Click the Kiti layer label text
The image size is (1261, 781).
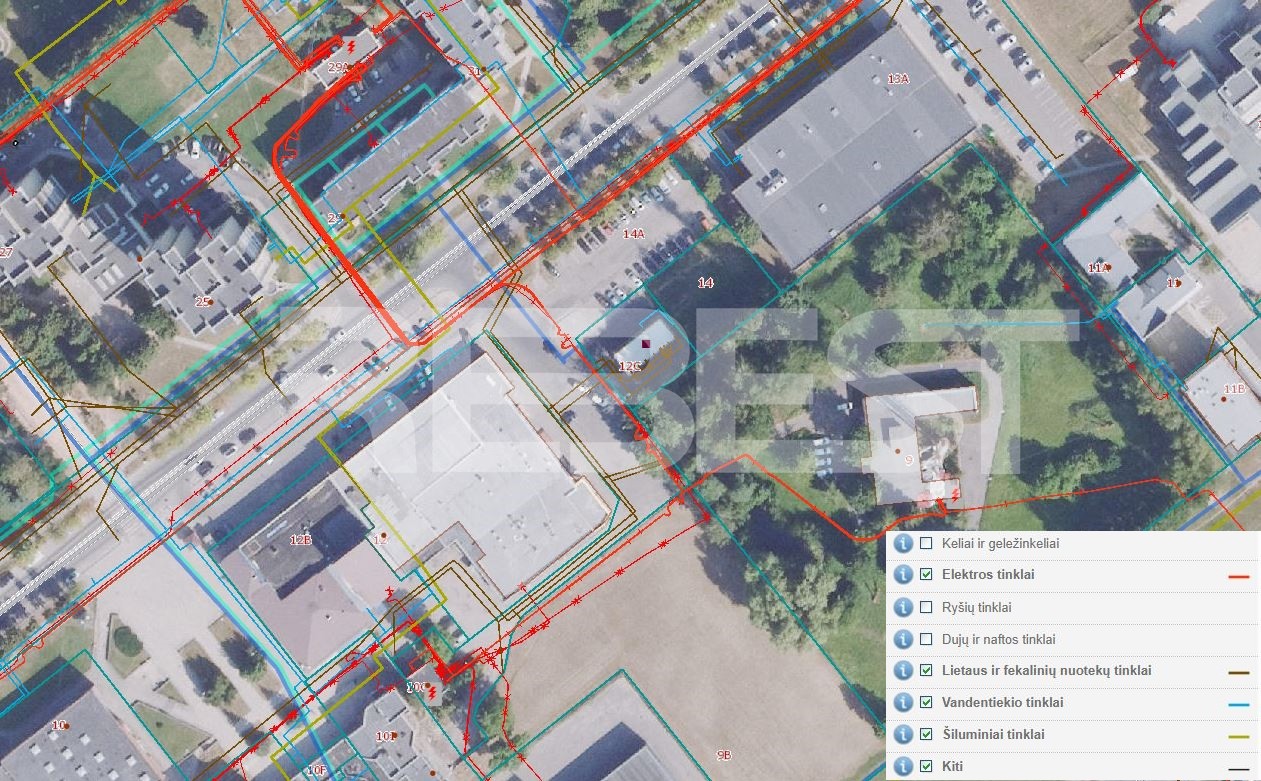pos(952,766)
